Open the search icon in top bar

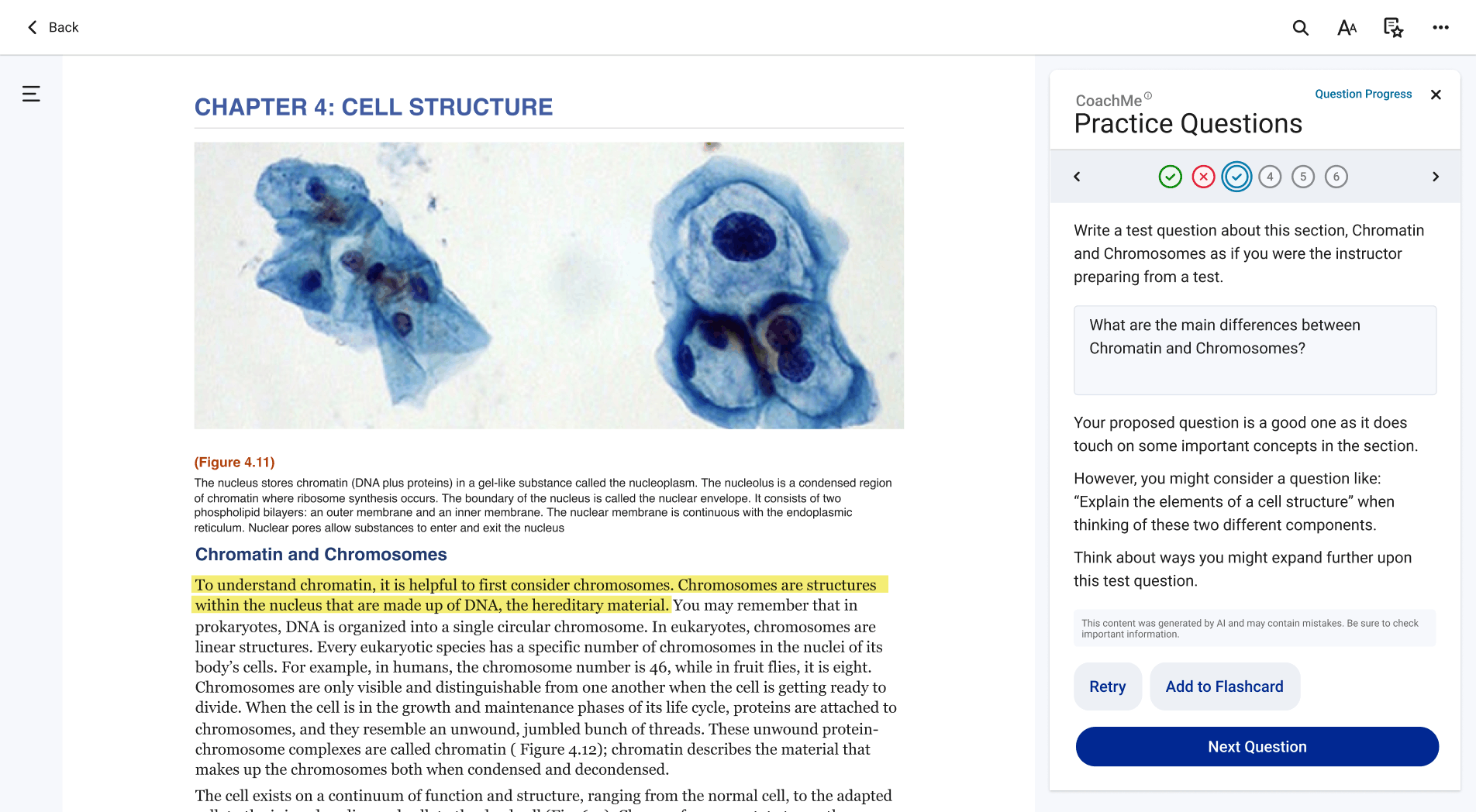(x=1300, y=28)
